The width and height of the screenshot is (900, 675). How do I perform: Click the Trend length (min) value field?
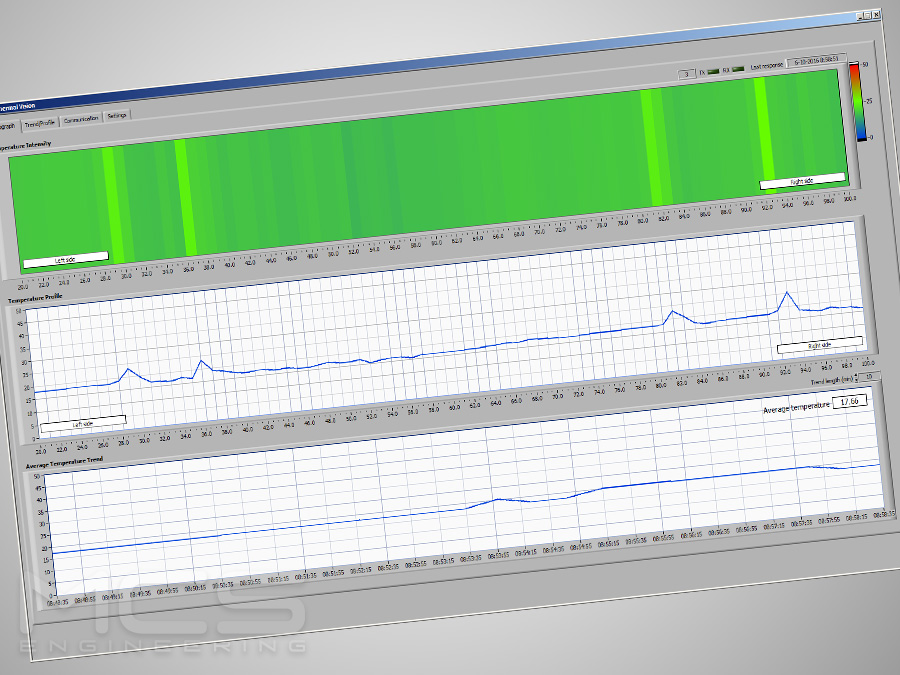pos(870,376)
